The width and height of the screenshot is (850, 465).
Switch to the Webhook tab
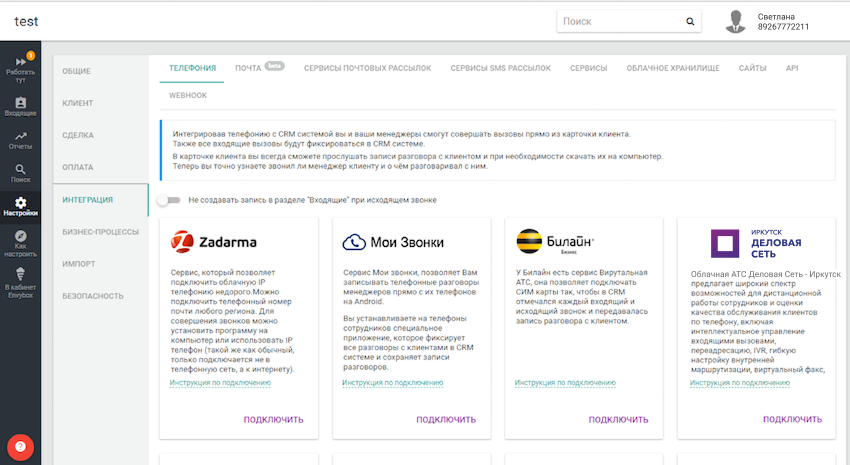click(188, 95)
